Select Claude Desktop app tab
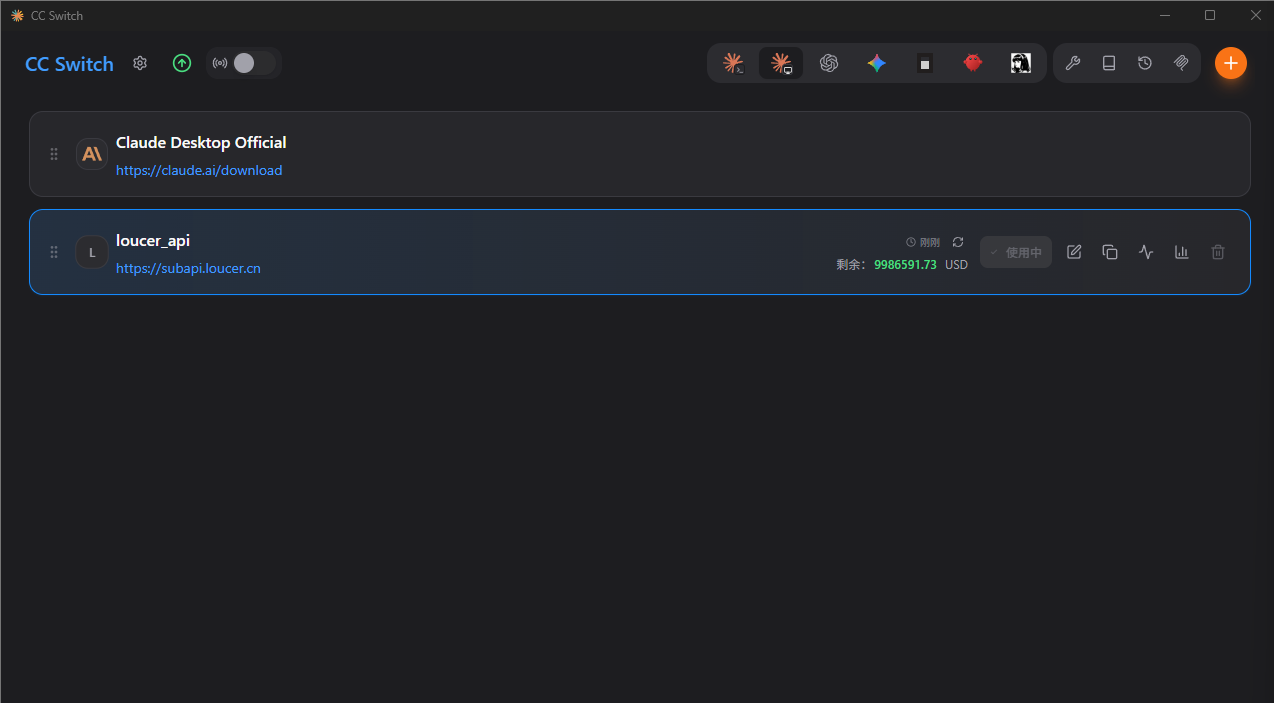This screenshot has width=1274, height=703. (x=781, y=63)
